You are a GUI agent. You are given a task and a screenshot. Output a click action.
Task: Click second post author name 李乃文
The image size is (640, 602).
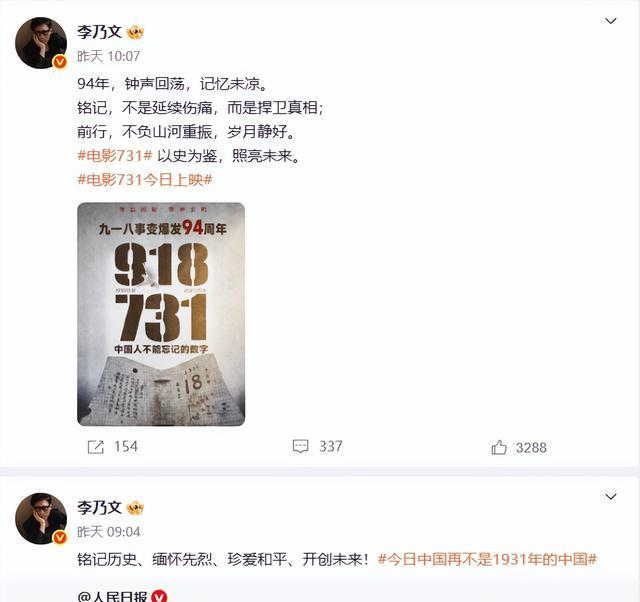tap(100, 508)
